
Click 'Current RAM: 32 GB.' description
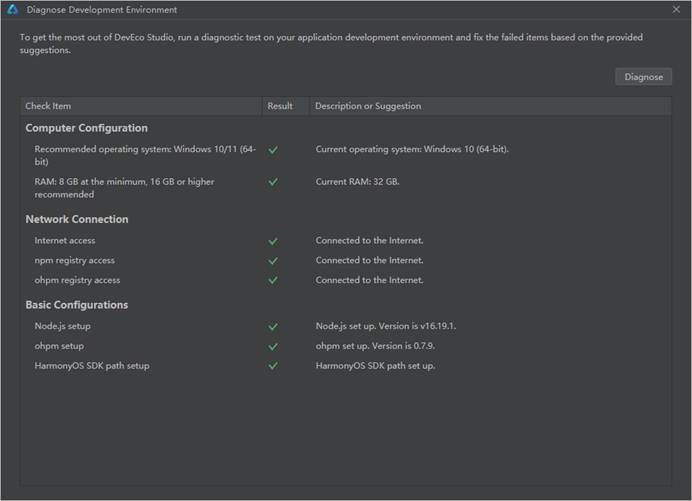[357, 182]
